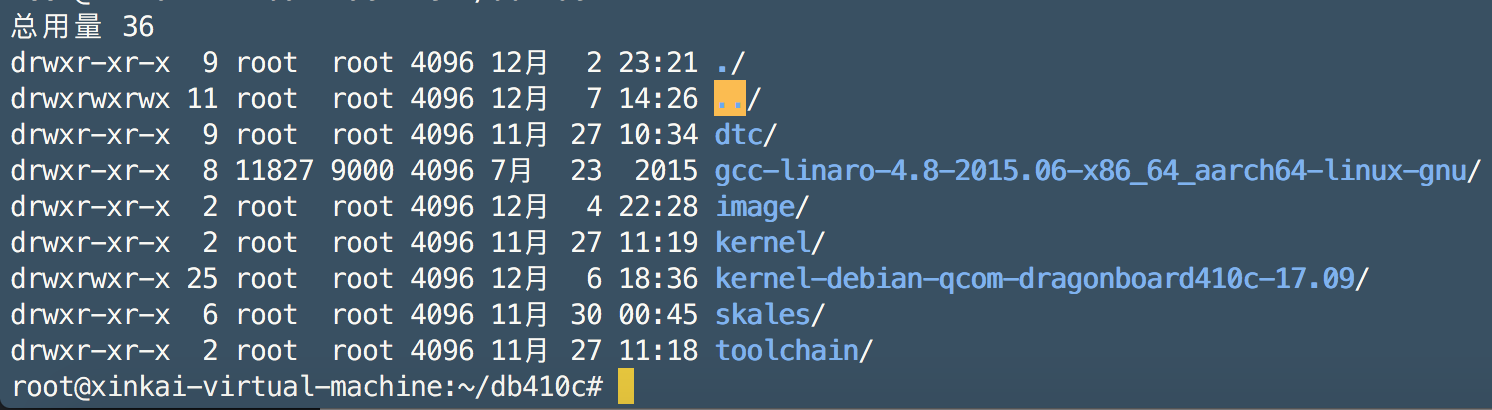Click the toolchain directory name
Image resolution: width=1492 pixels, height=410 pixels.
pos(787,351)
